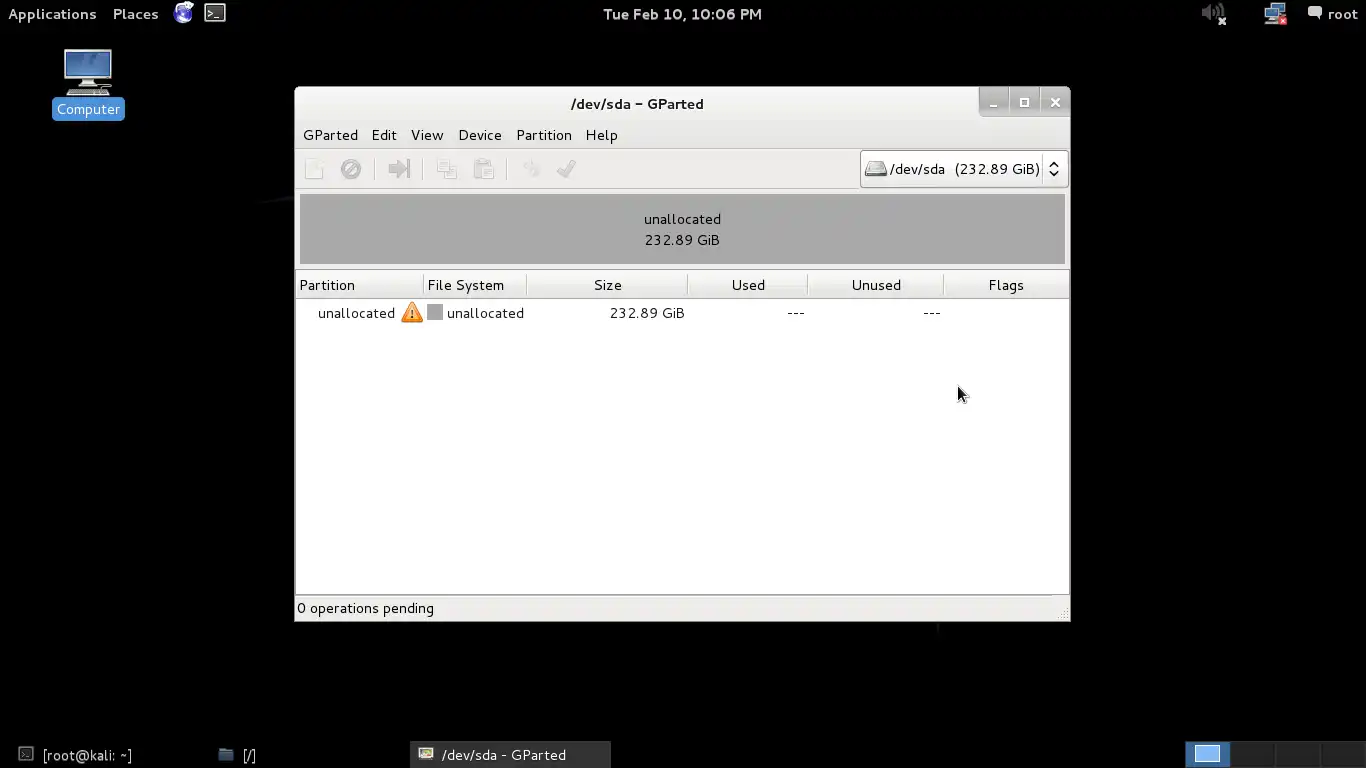1366x768 pixels.
Task: Click the warning icon next to unallocated
Action: pyautogui.click(x=412, y=313)
